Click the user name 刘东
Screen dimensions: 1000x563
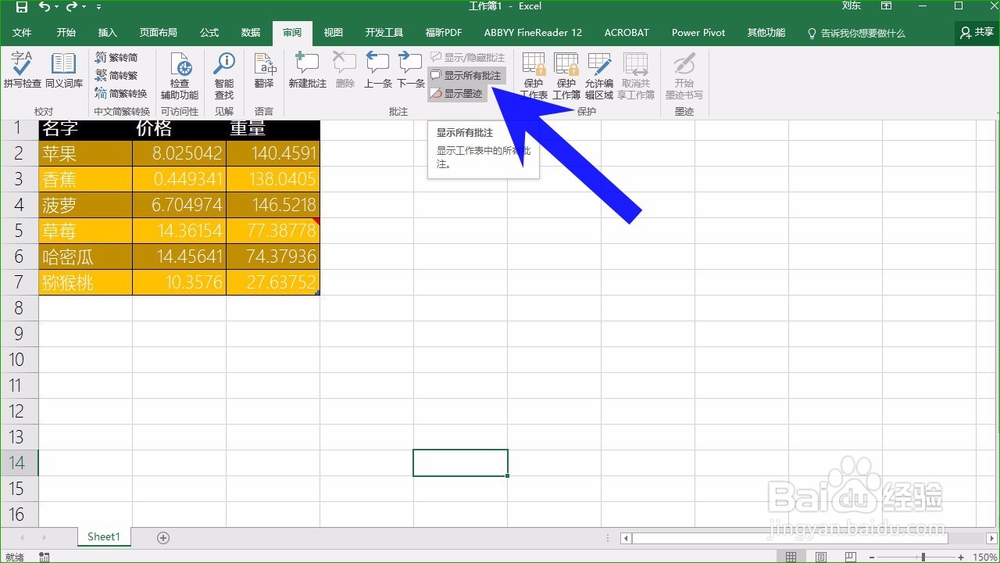click(851, 6)
